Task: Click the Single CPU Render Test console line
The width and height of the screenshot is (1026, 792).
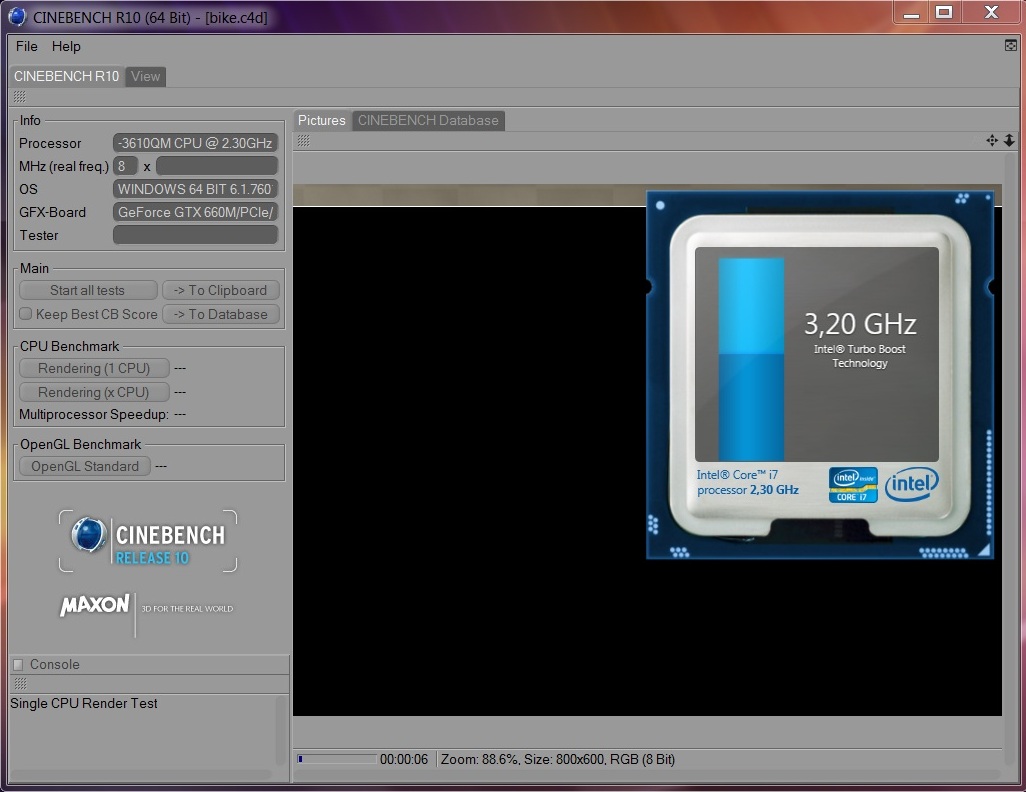Action: pos(84,703)
